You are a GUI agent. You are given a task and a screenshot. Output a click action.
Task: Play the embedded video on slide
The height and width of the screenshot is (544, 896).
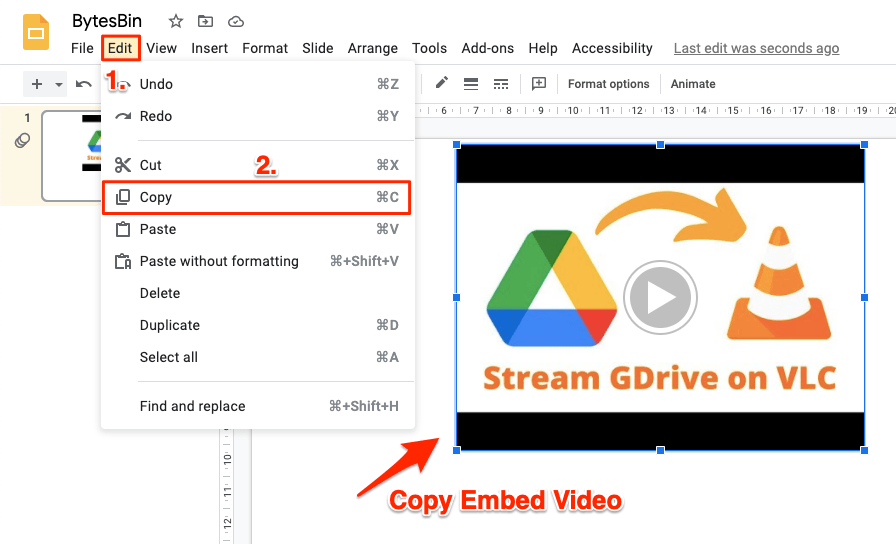(x=660, y=298)
